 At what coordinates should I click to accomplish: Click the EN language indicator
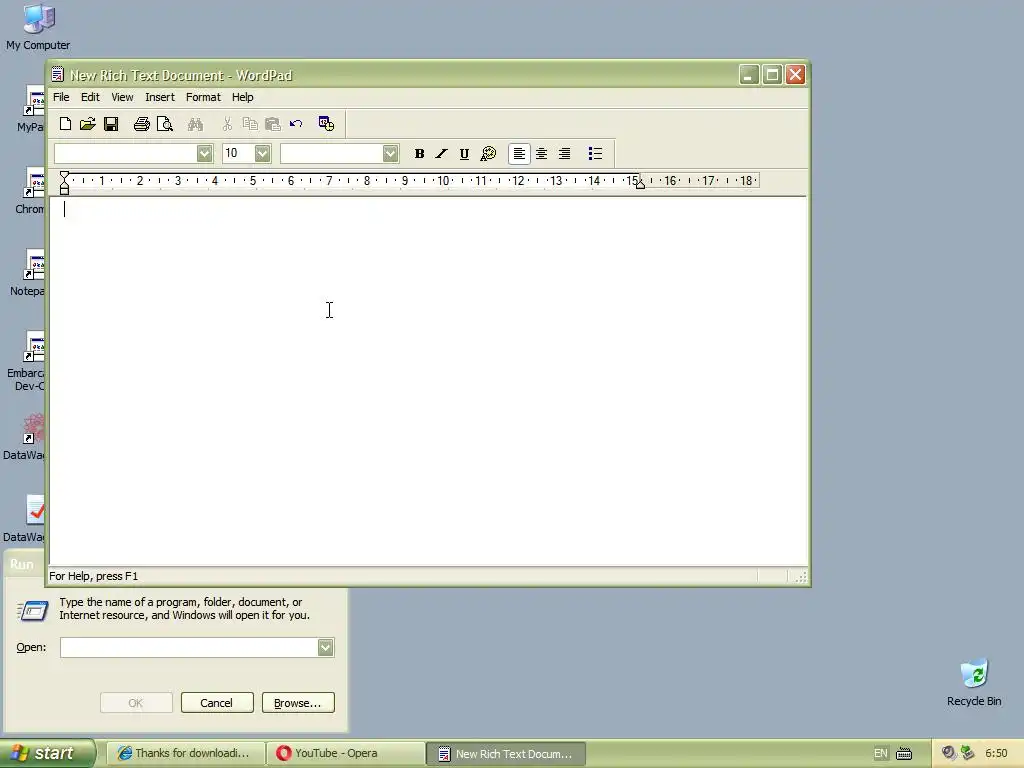tap(880, 753)
